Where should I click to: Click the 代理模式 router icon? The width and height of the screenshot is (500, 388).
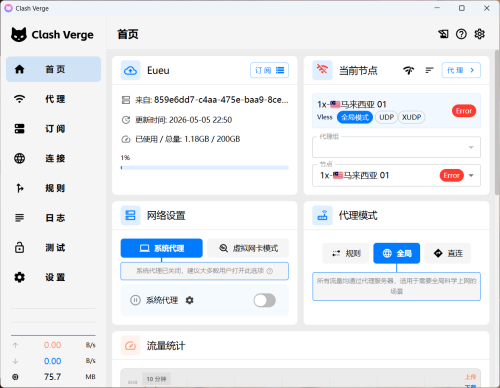322,215
